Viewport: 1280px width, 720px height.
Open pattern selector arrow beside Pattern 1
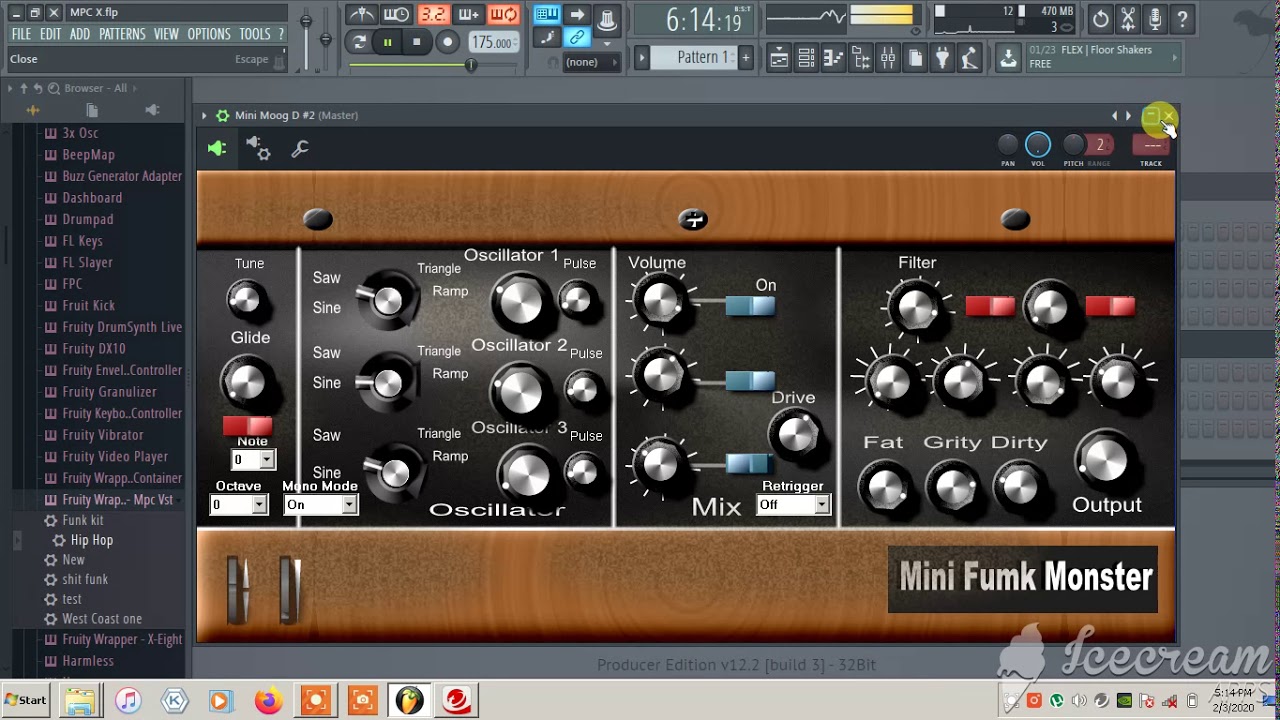pyautogui.click(x=642, y=58)
